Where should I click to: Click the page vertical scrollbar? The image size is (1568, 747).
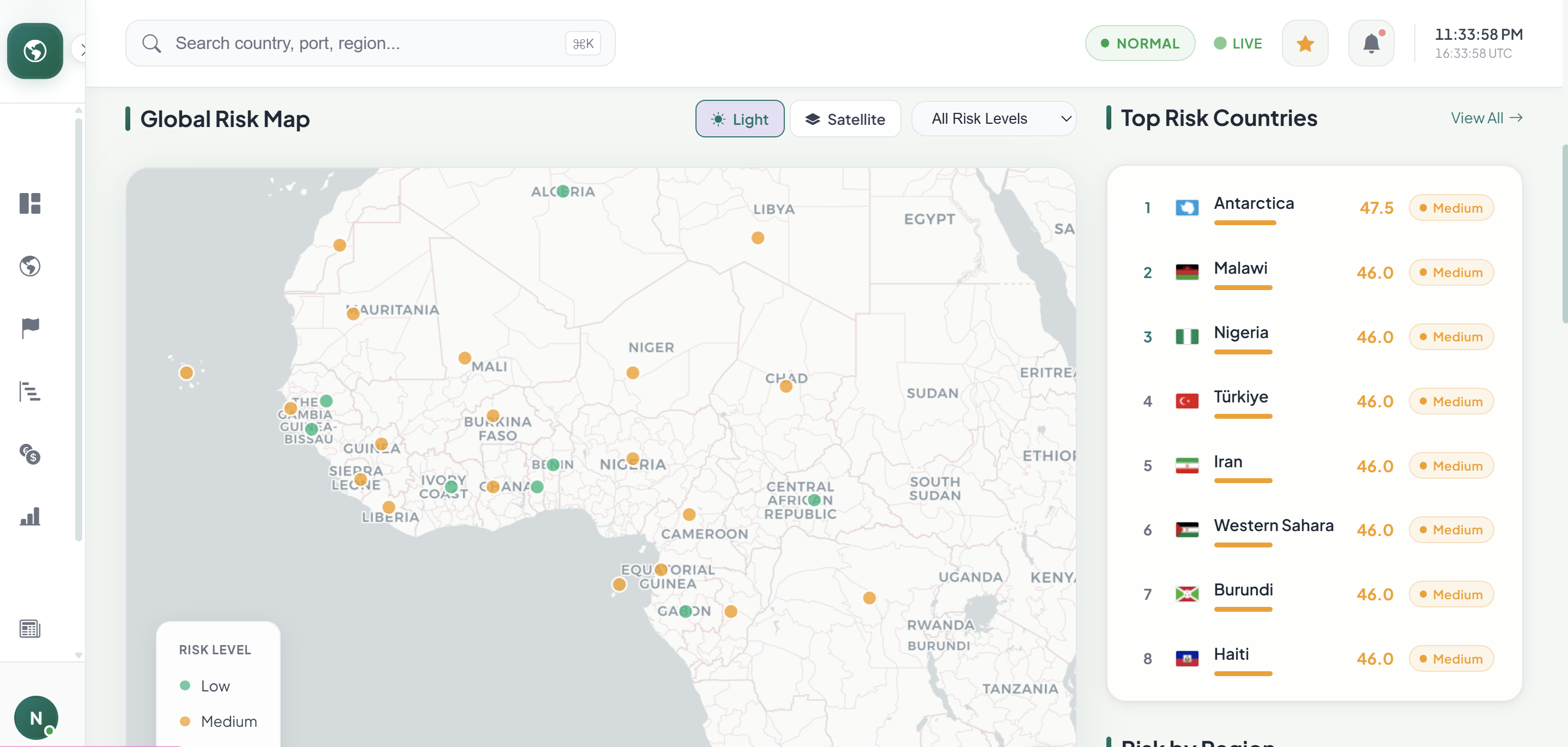(x=1564, y=234)
